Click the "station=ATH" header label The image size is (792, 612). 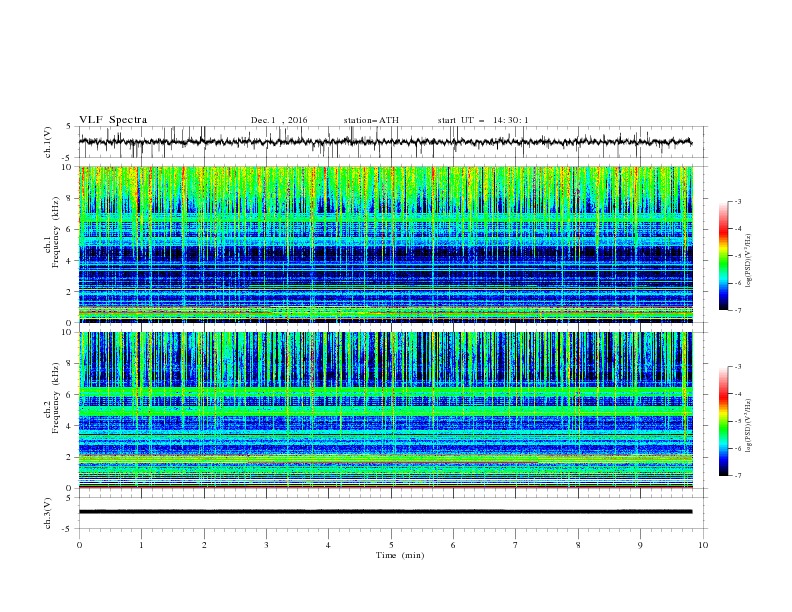371,120
